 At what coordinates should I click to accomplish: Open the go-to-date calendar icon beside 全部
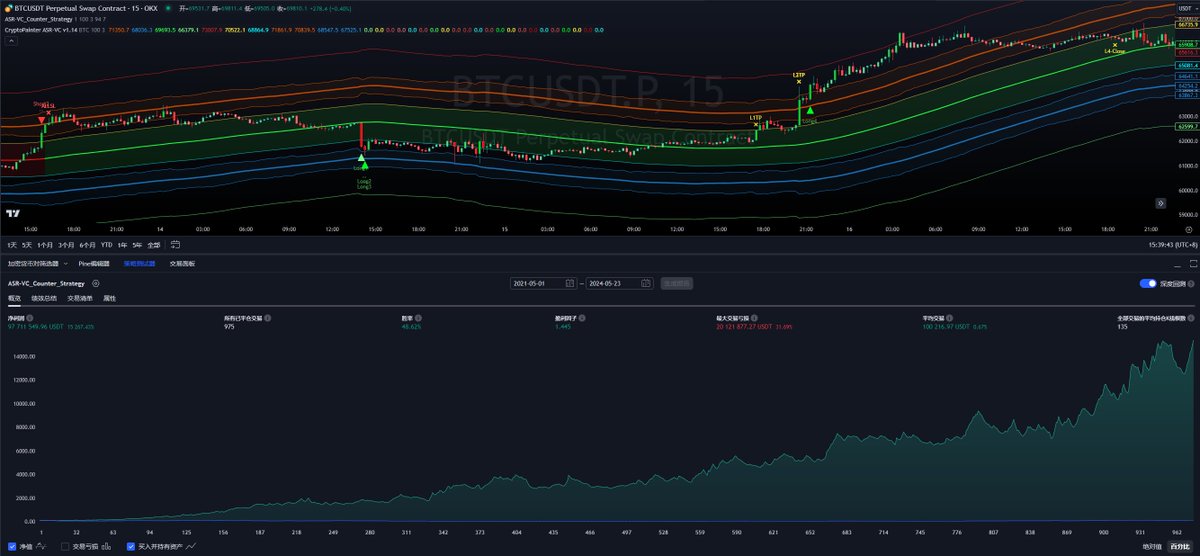pos(175,244)
